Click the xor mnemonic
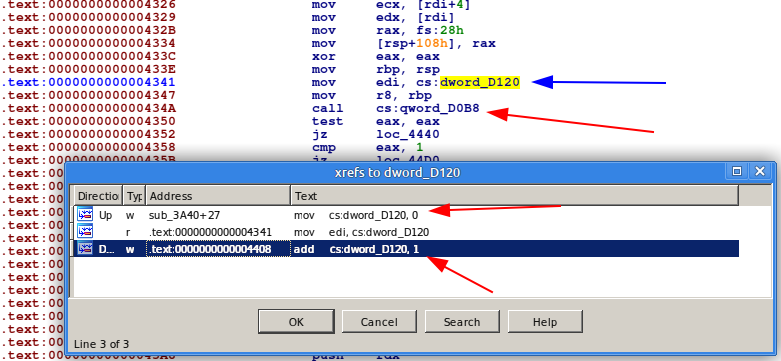 pos(324,56)
